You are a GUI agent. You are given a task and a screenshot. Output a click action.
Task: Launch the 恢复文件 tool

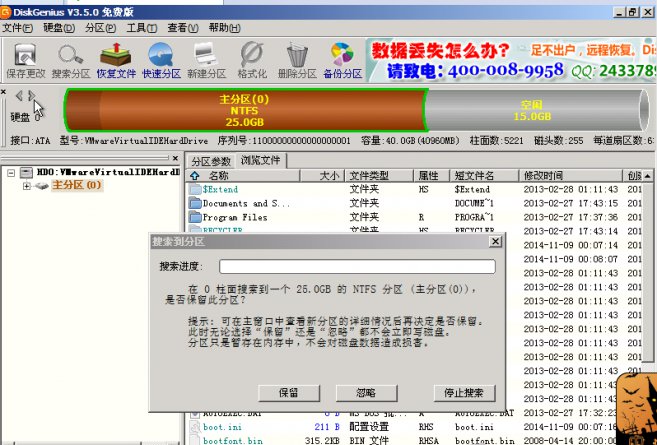pos(116,60)
